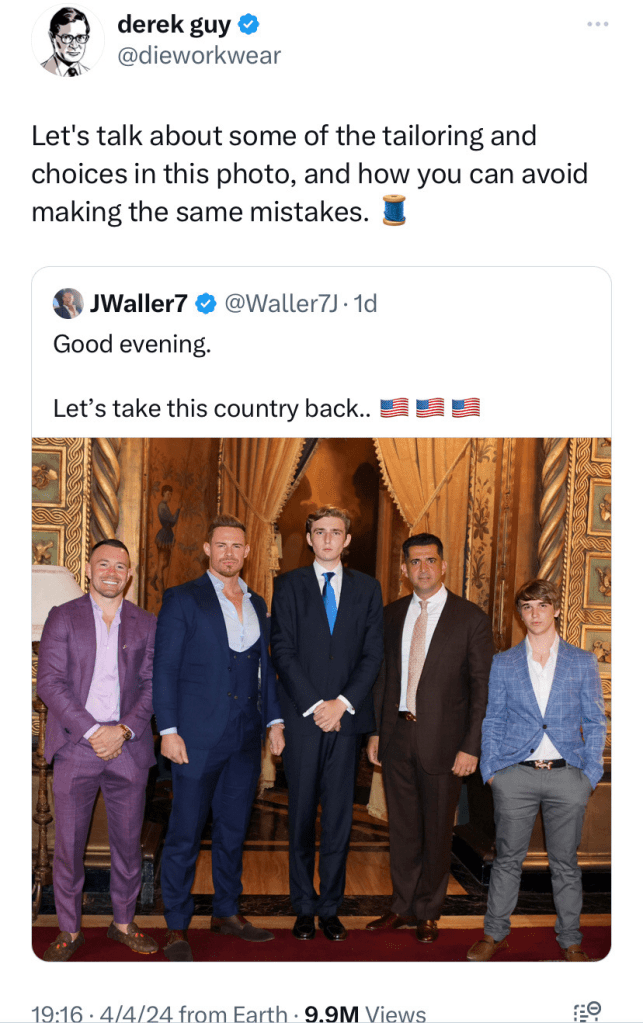
Task: Click the derek guy display name
Action: 174,24
